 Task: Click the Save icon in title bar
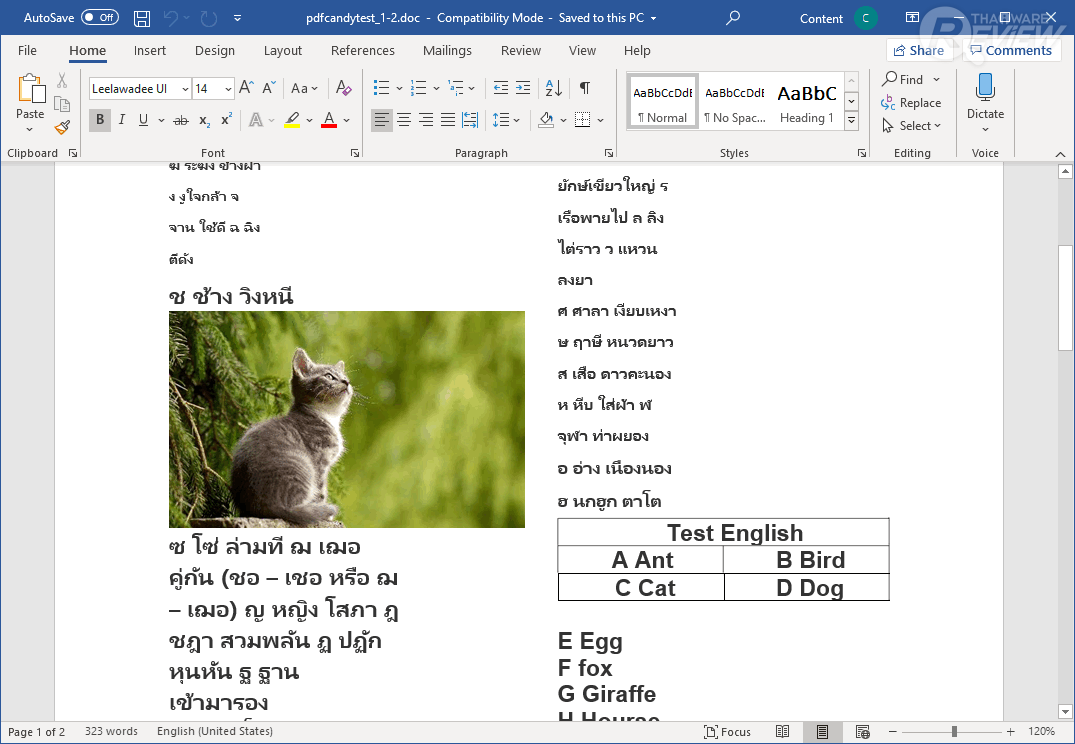(142, 18)
